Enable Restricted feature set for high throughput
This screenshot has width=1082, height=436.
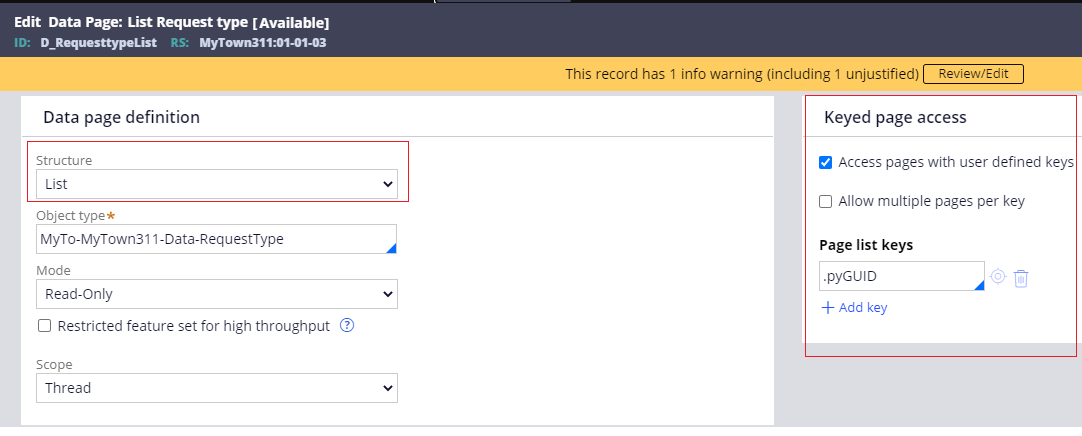click(x=45, y=326)
